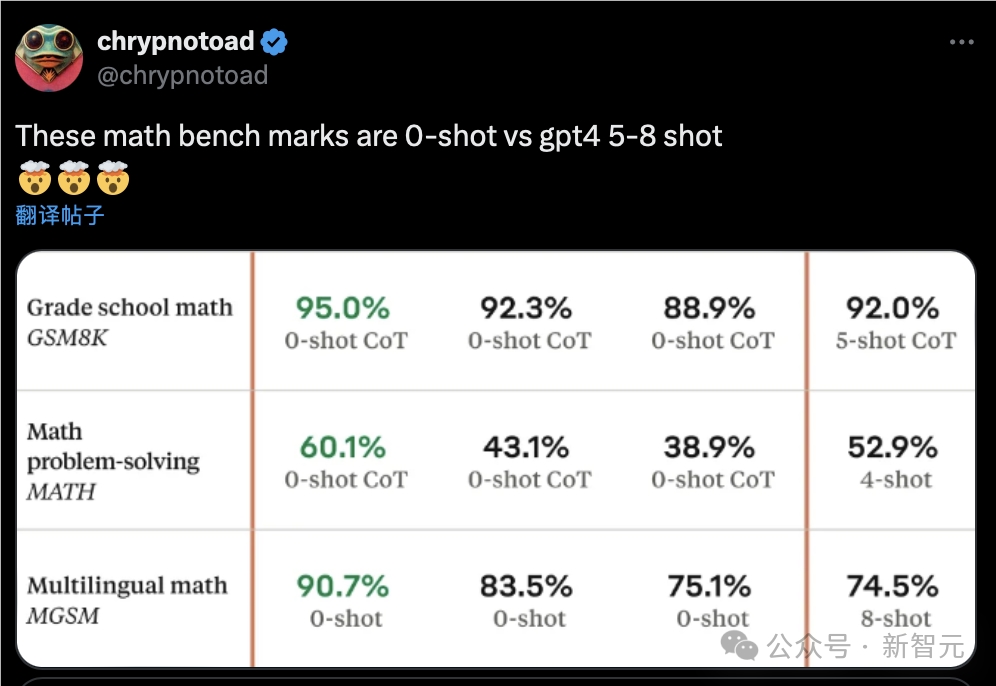Open the three-dot more options menu
The height and width of the screenshot is (686, 996).
962,42
